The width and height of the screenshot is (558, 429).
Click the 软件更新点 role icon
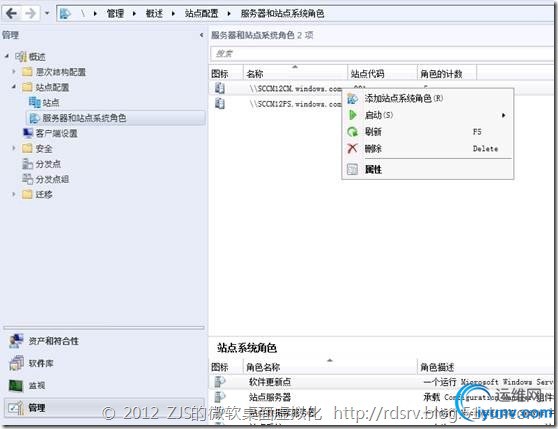(x=220, y=381)
